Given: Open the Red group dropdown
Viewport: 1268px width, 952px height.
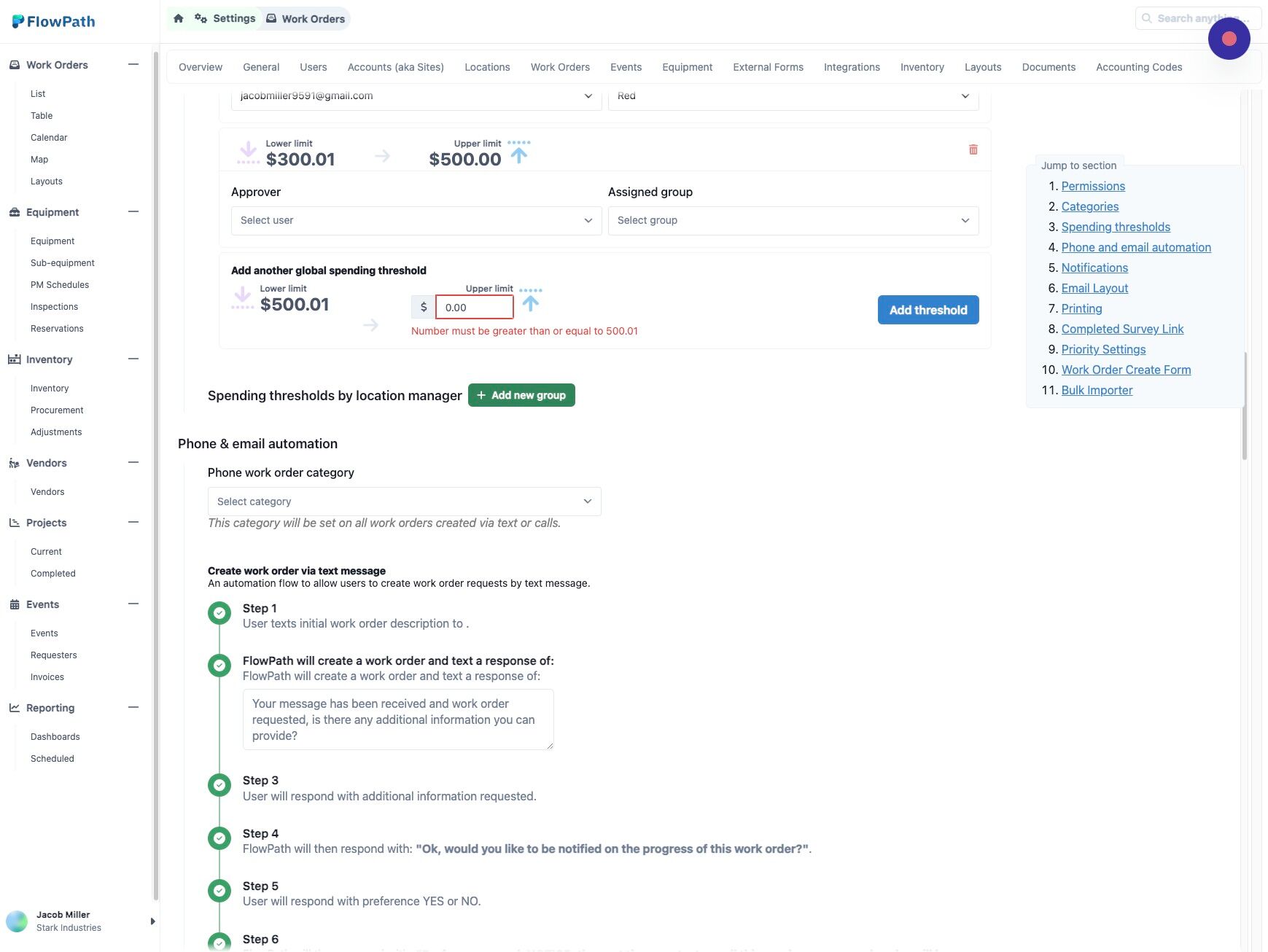Looking at the screenshot, I should point(793,96).
